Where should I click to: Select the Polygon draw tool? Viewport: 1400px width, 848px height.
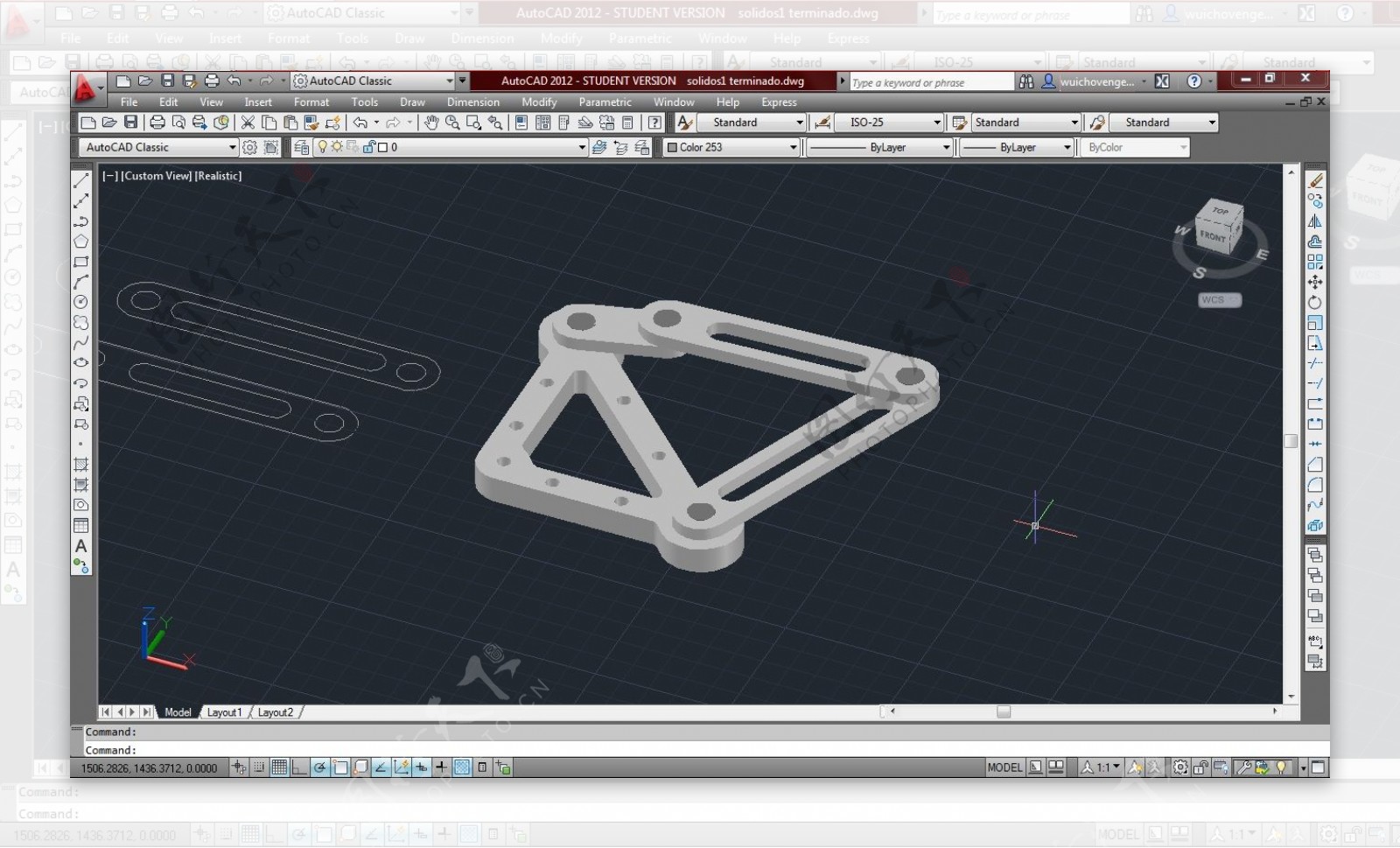(80, 242)
